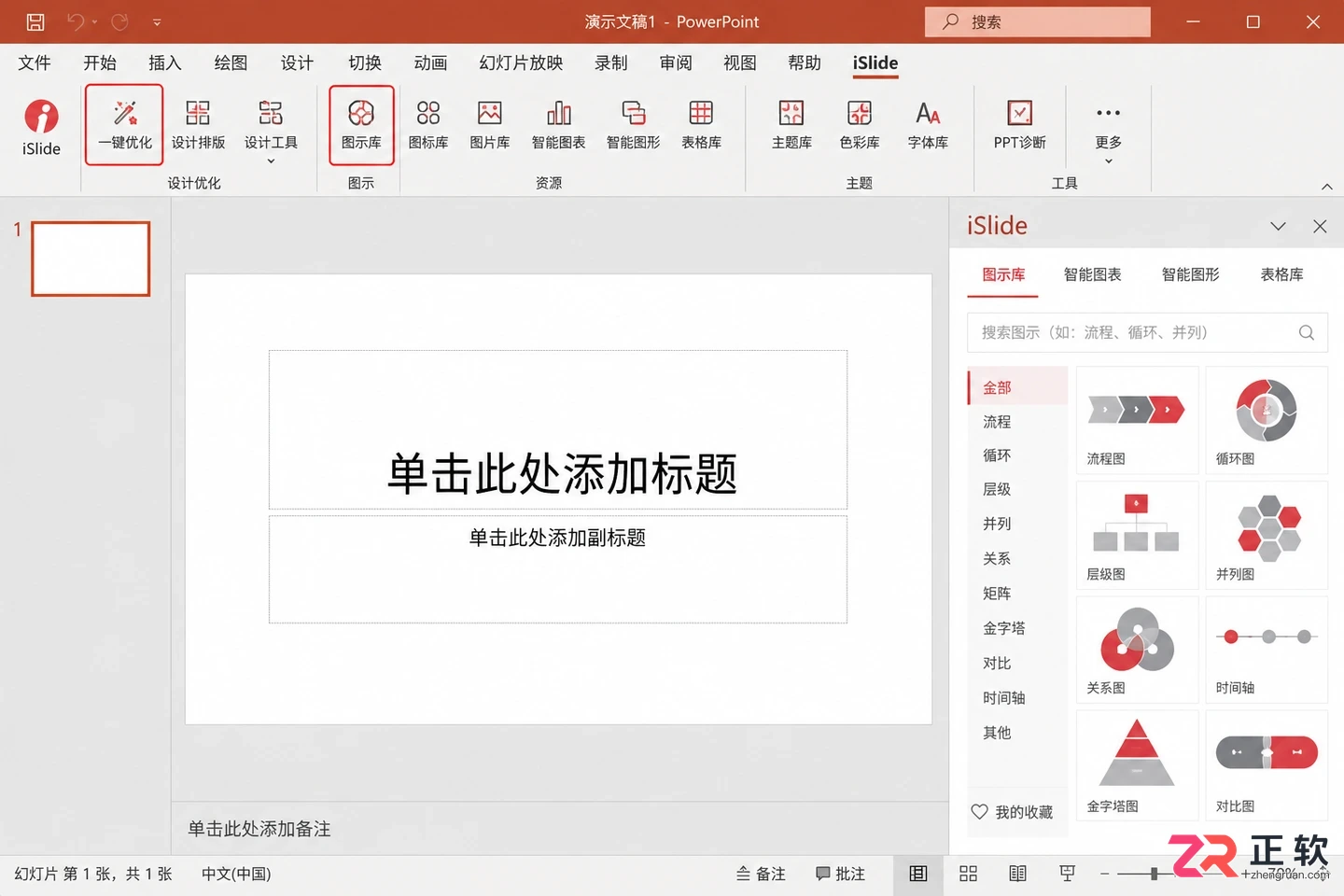Image resolution: width=1344 pixels, height=896 pixels.
Task: Click the iSlide logo button in ribbon
Action: point(41,127)
